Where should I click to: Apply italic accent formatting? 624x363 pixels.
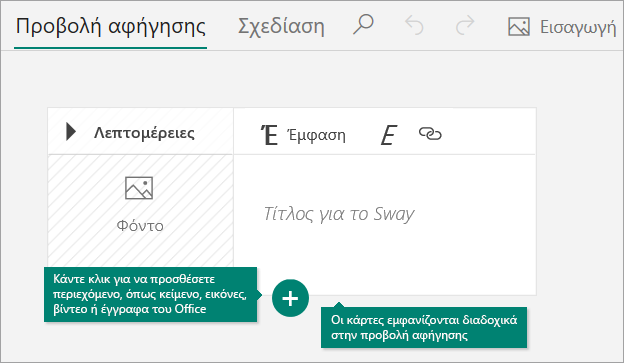388,135
